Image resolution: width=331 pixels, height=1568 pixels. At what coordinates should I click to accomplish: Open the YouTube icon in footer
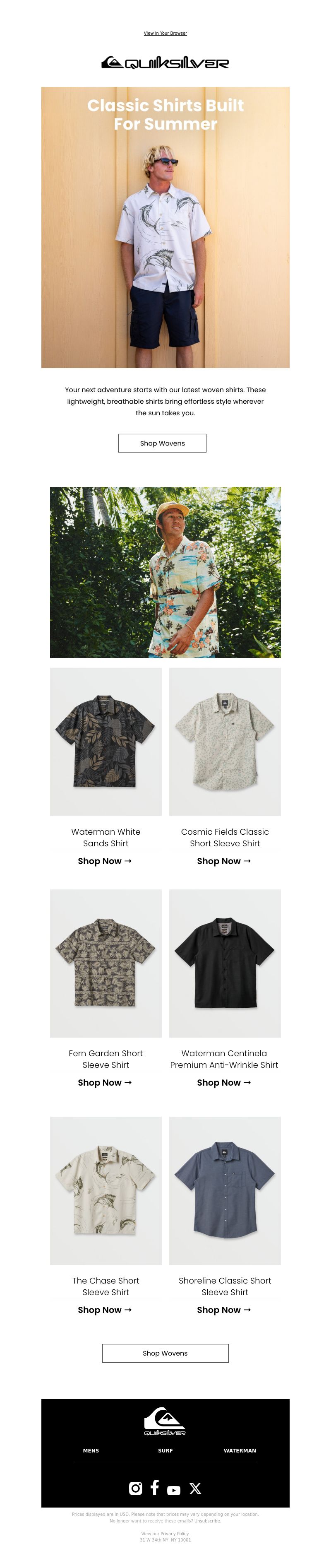tap(174, 1490)
